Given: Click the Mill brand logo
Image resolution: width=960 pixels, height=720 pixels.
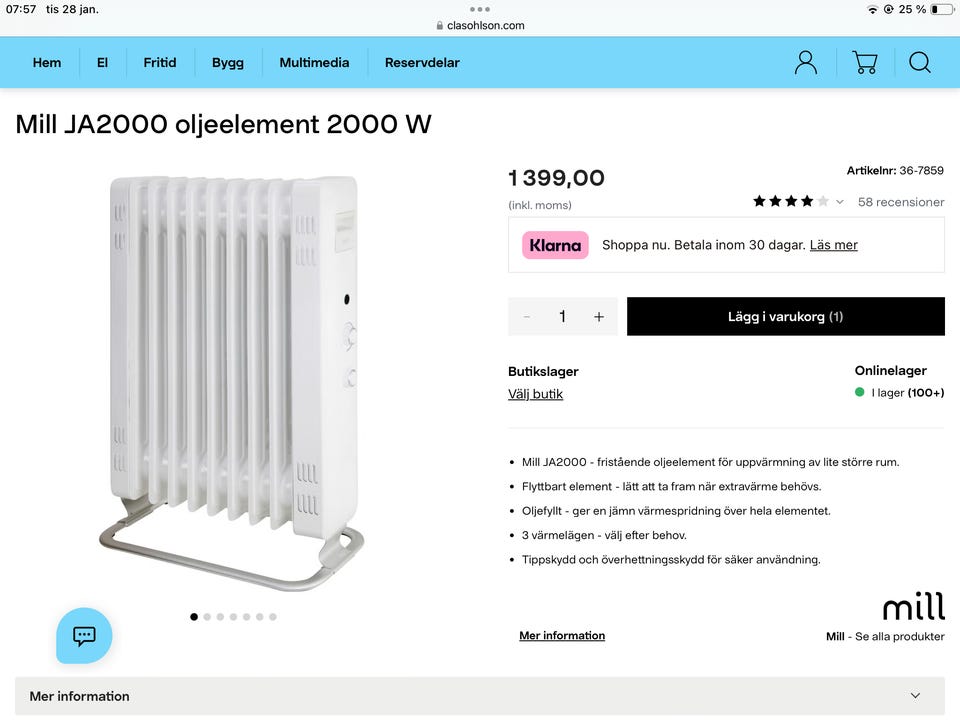Looking at the screenshot, I should pos(913,606).
